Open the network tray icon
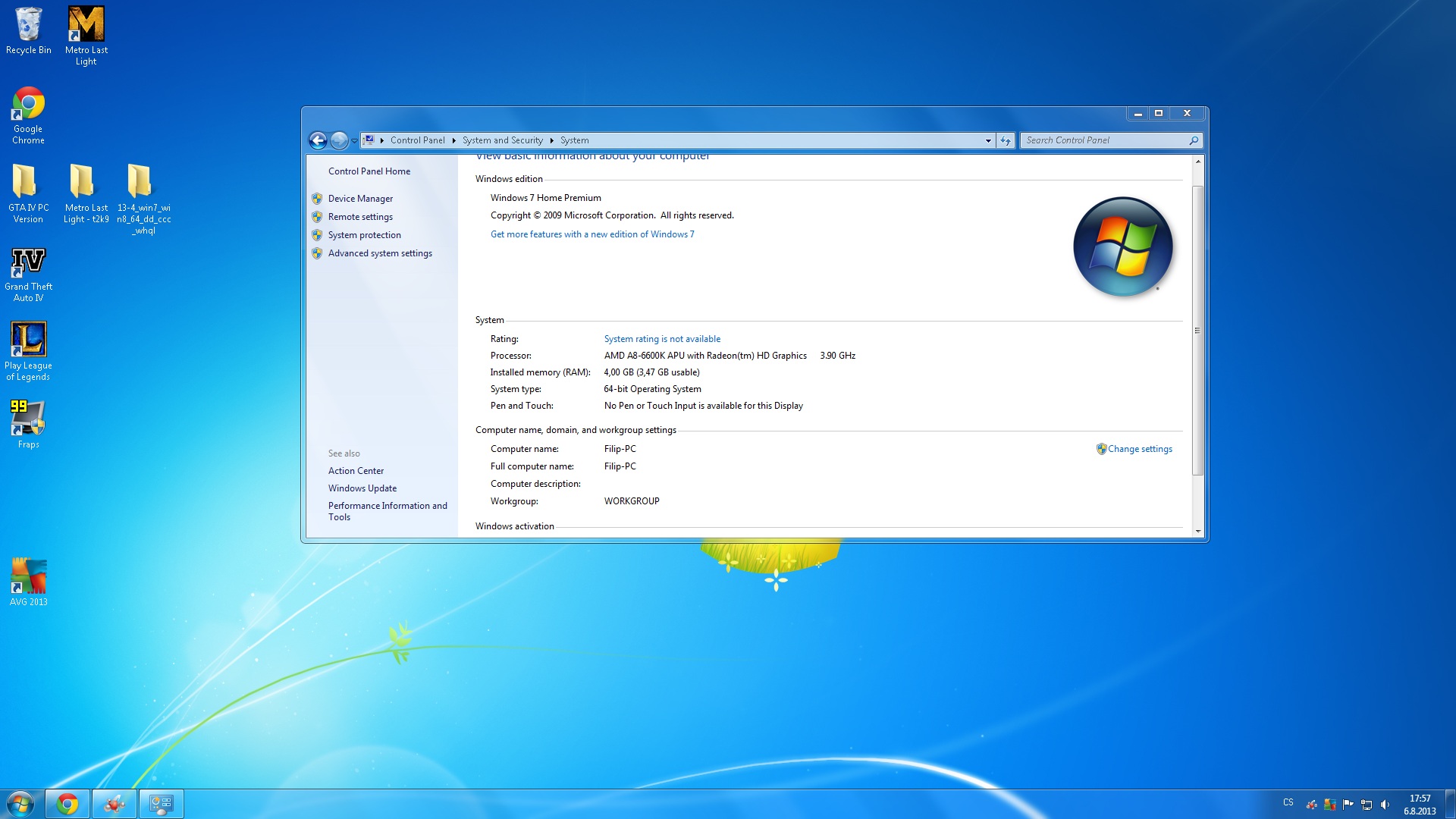This screenshot has height=819, width=1456. (x=1367, y=805)
